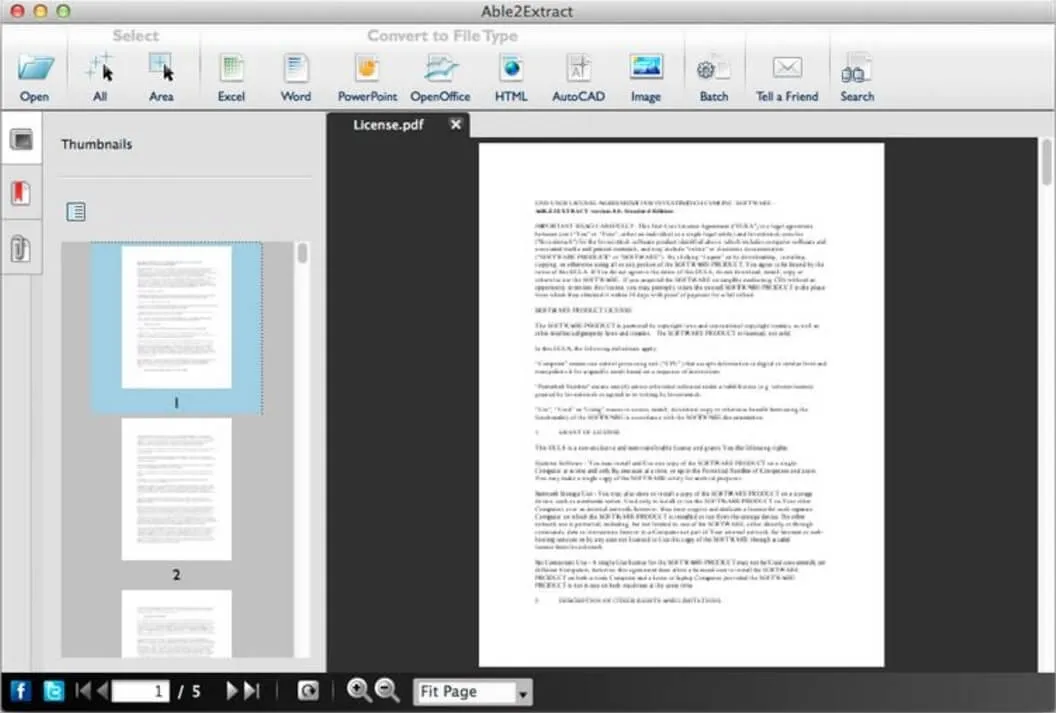Convert to PowerPoint
The image size is (1056, 713).
pos(367,76)
